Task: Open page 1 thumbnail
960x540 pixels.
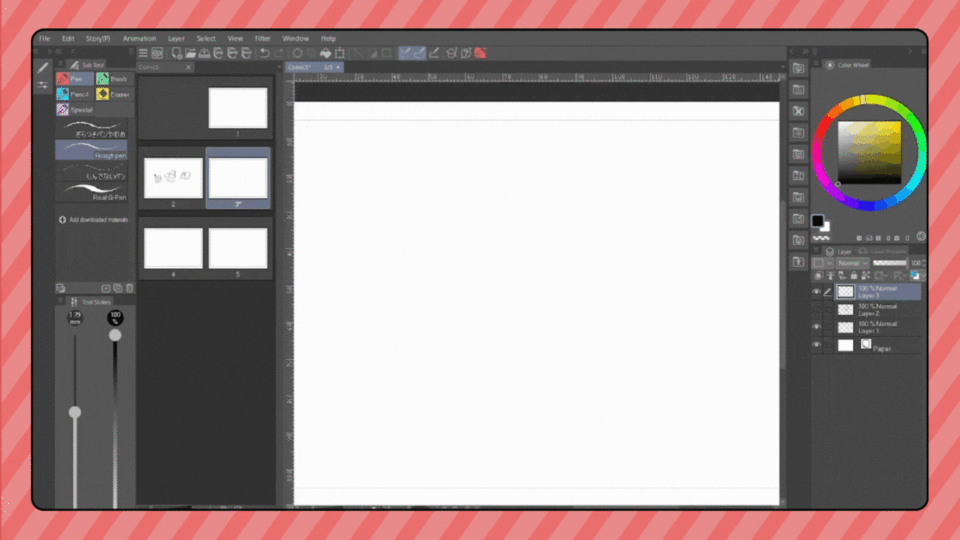Action: pos(238,108)
